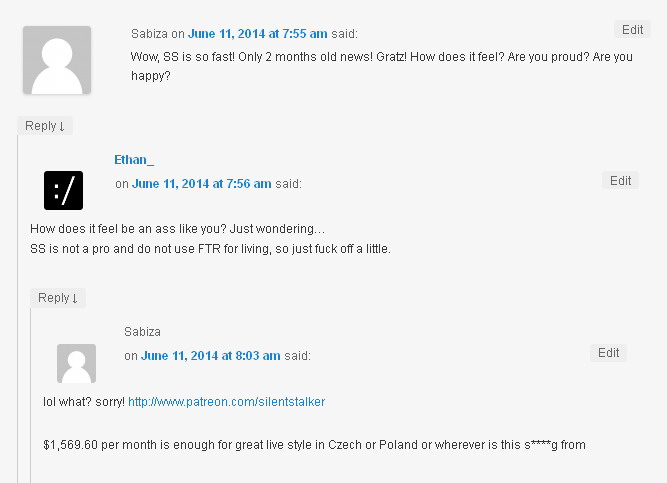Click Sabiza's avatar on the top comment
The width and height of the screenshot is (667, 483).
tap(56, 60)
